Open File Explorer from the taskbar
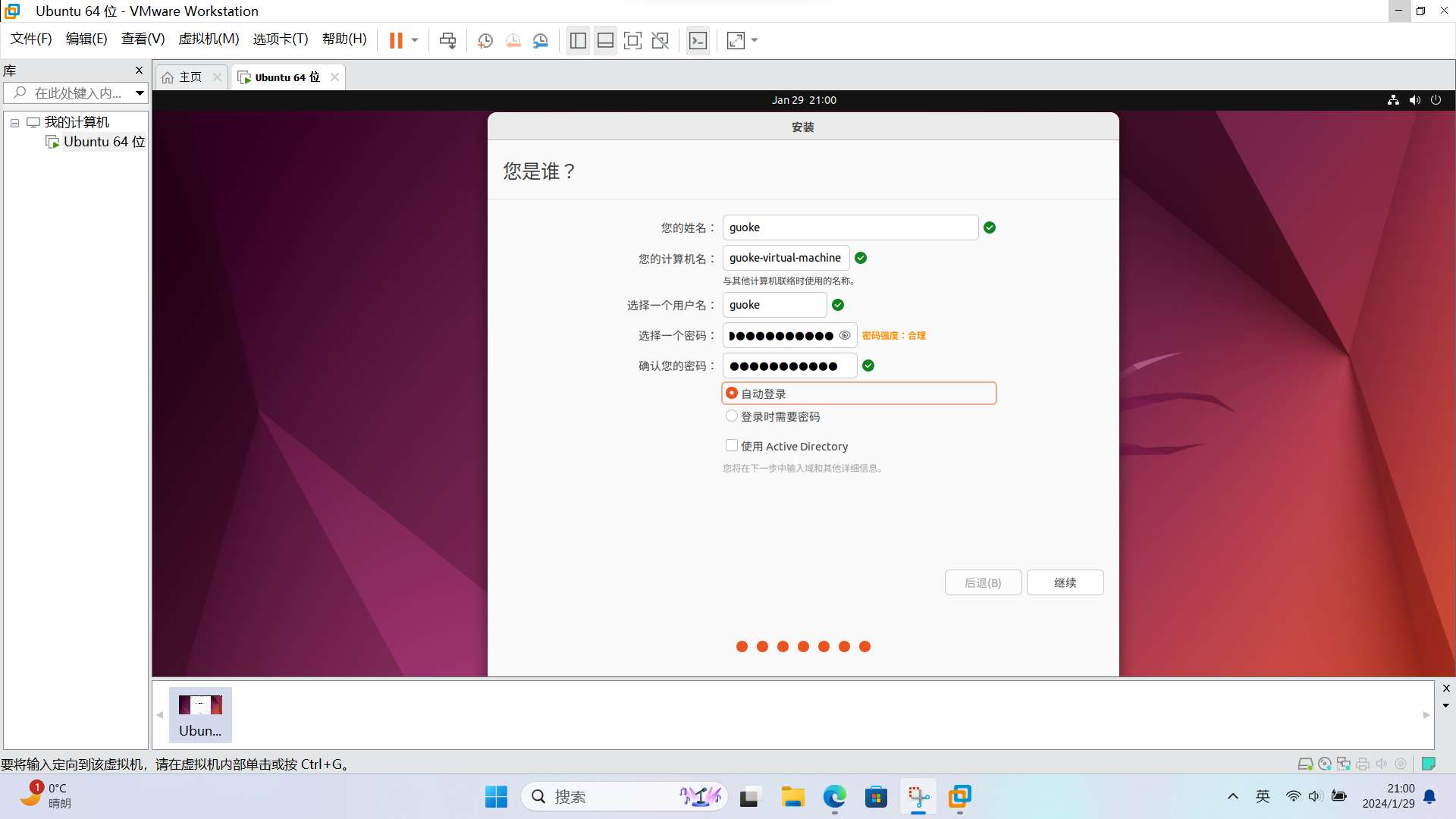This screenshot has width=1456, height=819. coord(792,797)
